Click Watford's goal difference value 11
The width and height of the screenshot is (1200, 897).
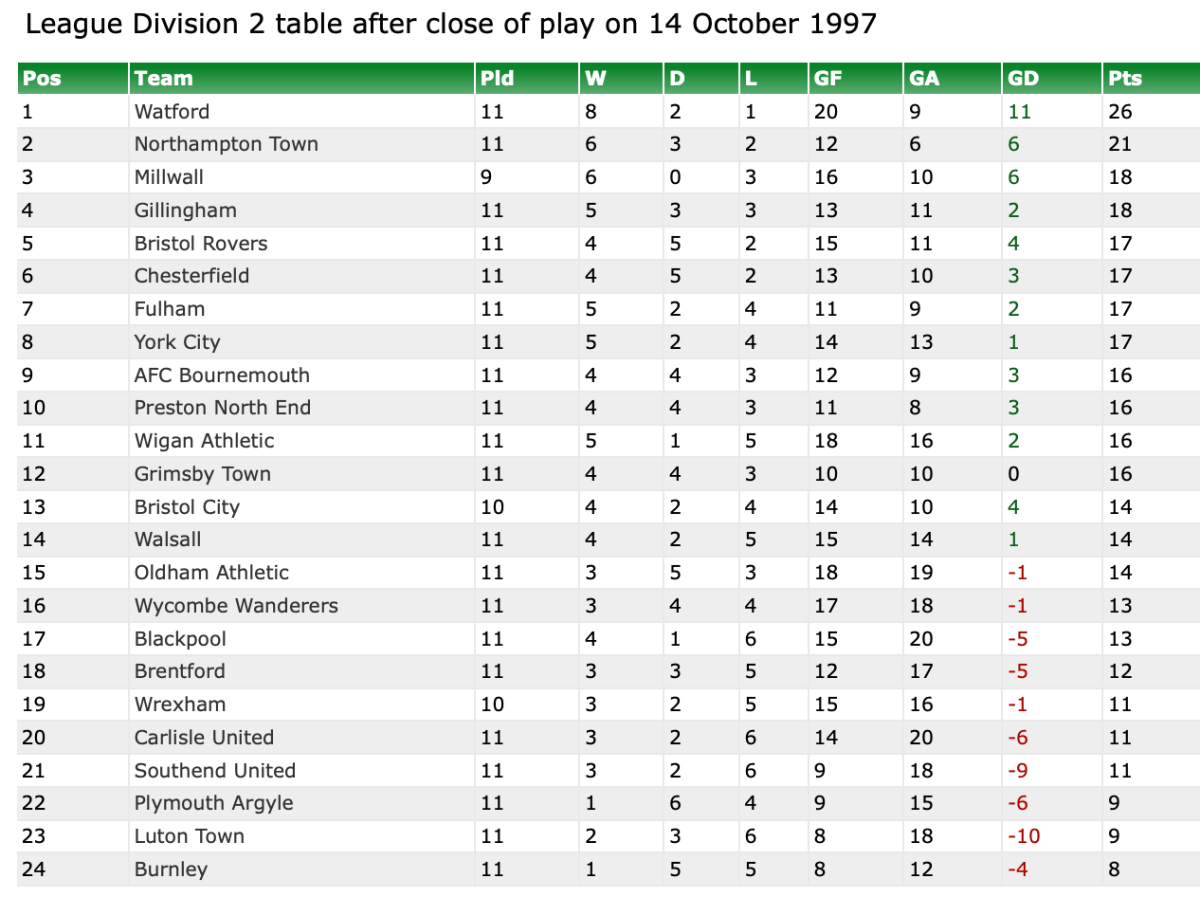1019,111
